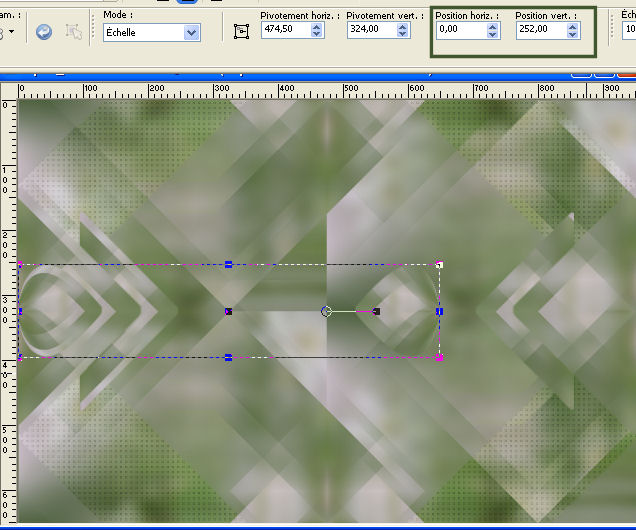This screenshot has width=636, height=530.
Task: Click the bottom-center selection handle
Action: [228, 357]
